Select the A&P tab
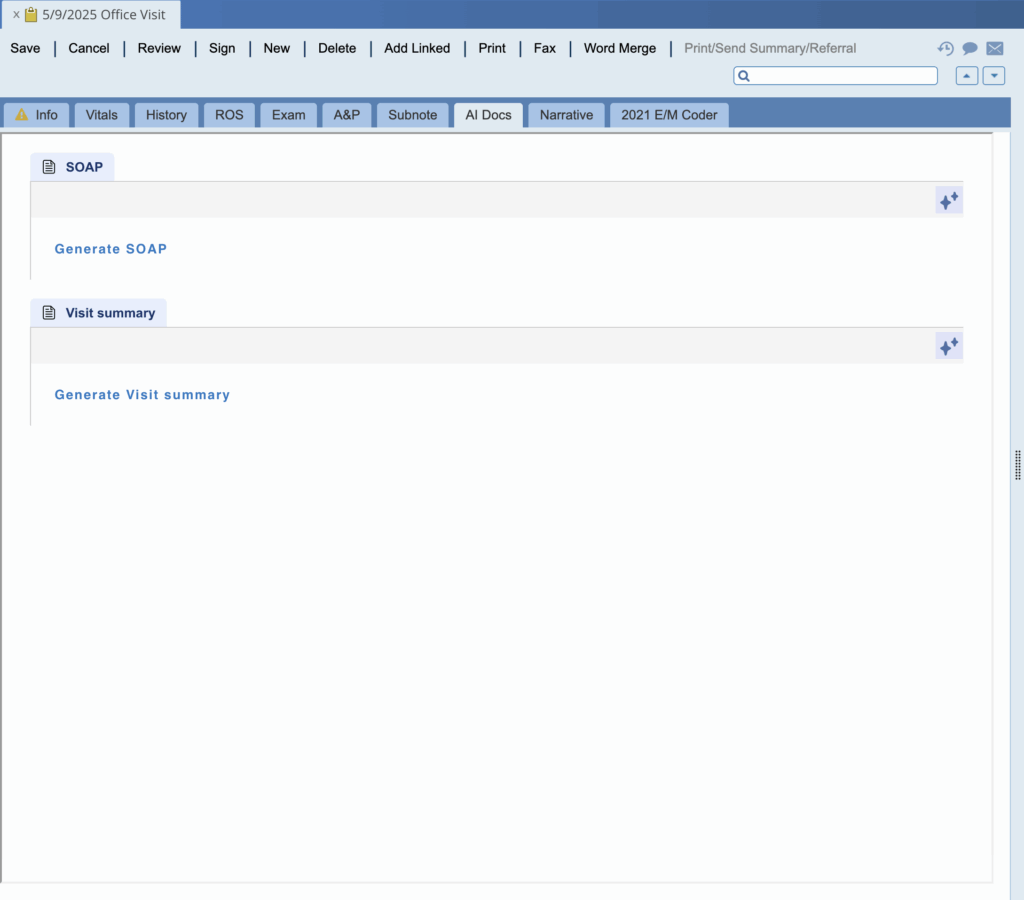Screen dimensions: 1024x900 [x=346, y=115]
